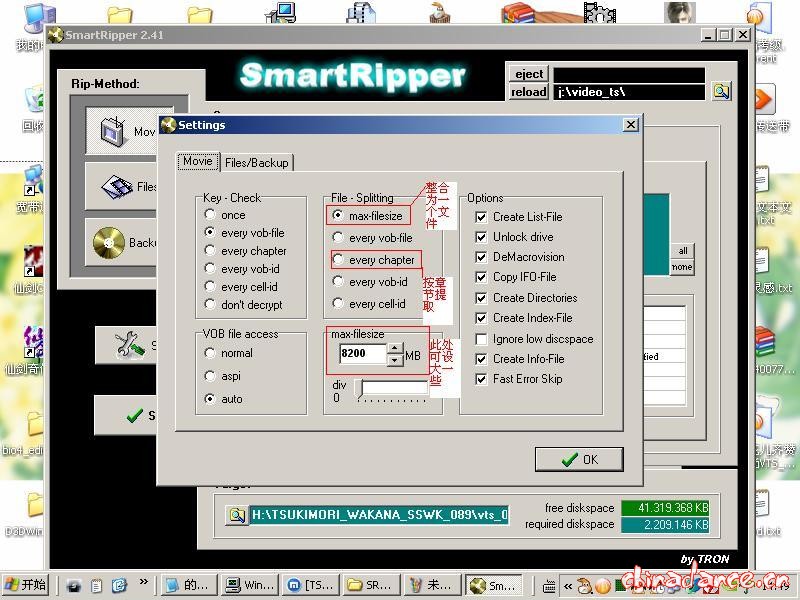Click the Backup disc icon
Viewport: 800px width, 600px height.
107,242
